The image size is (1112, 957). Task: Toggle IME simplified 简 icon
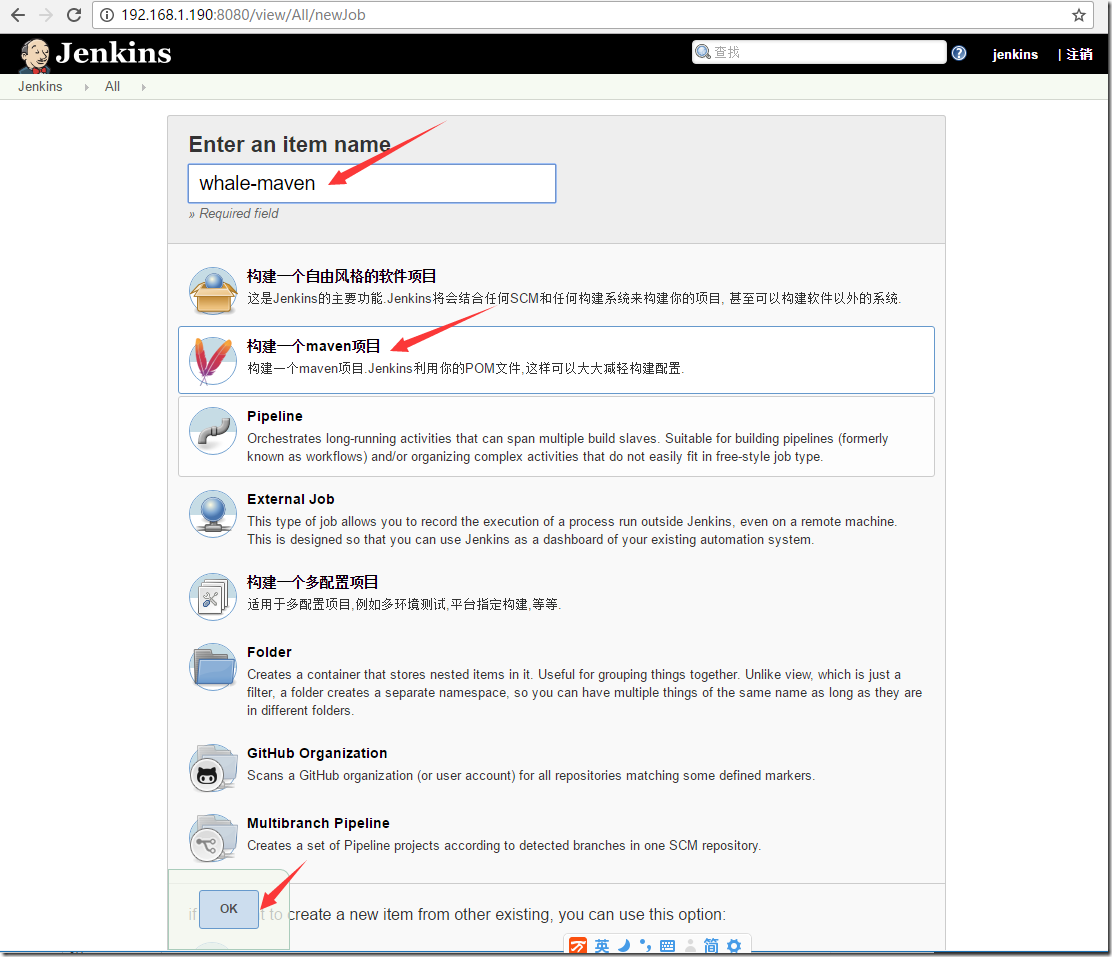coord(711,946)
